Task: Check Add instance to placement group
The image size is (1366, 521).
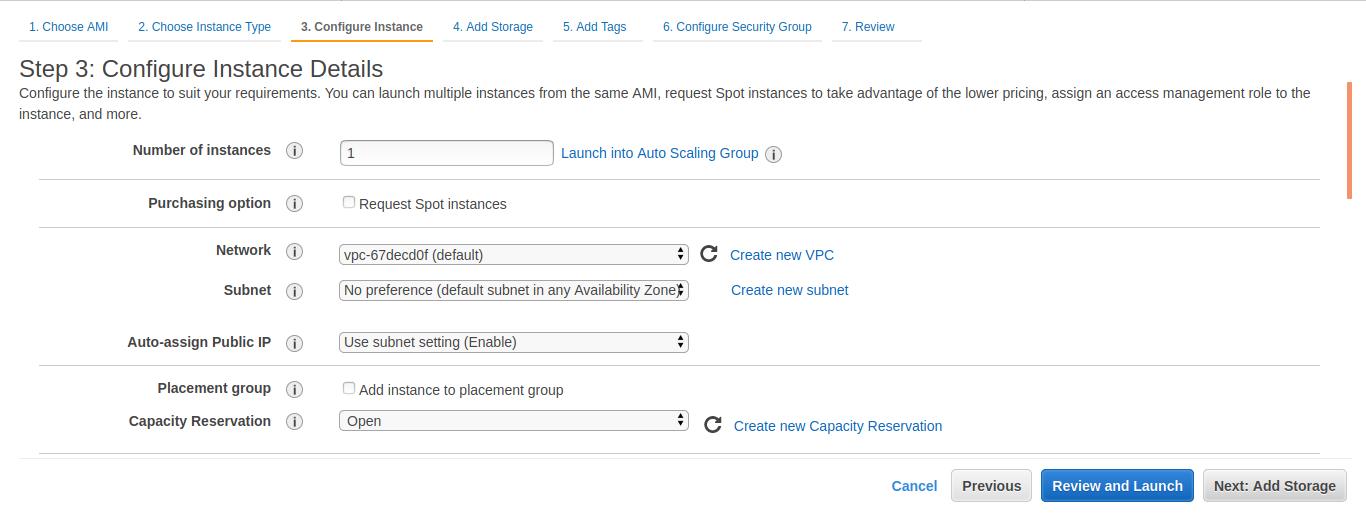Action: 349,388
